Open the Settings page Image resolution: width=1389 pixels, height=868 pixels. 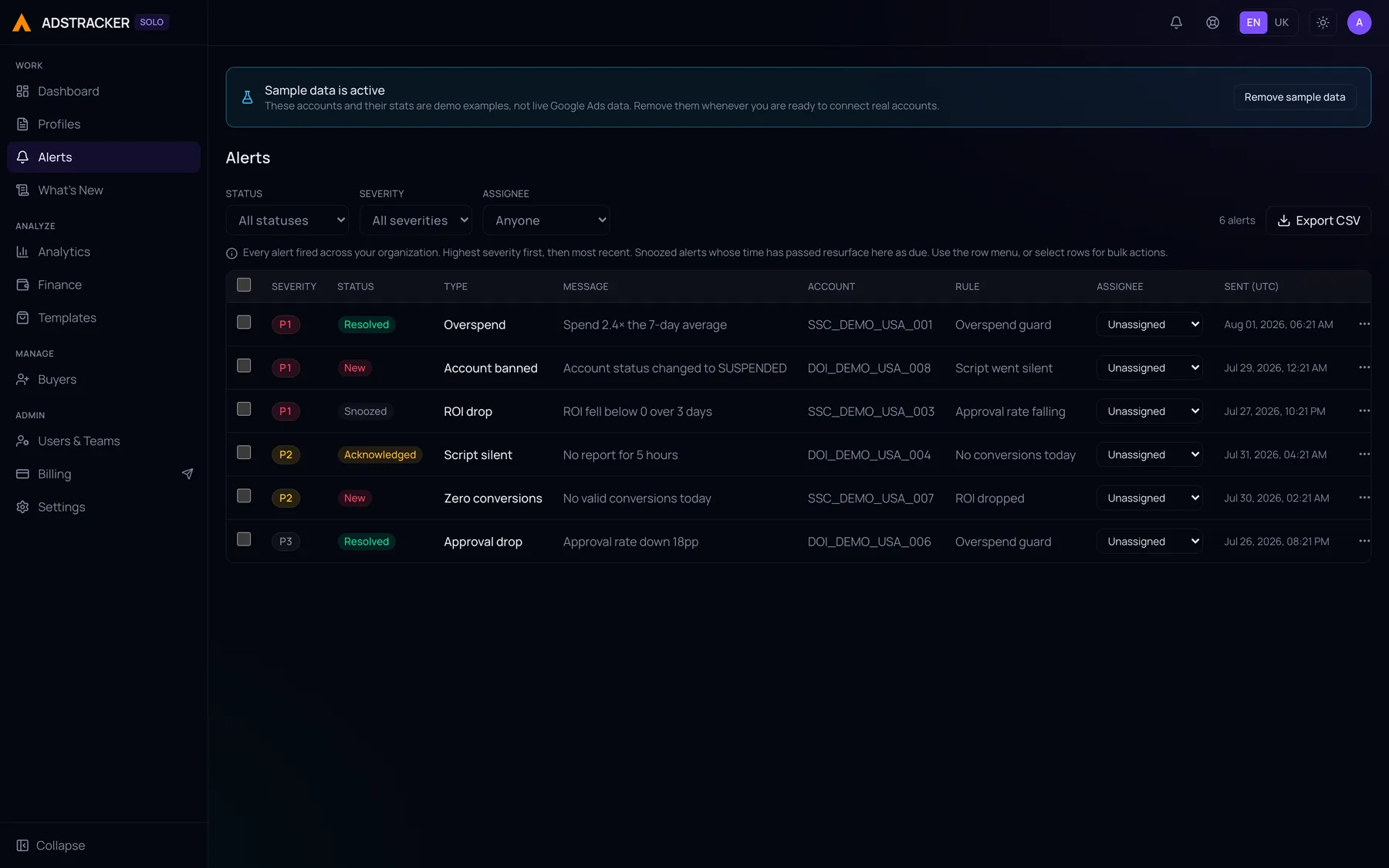pos(103,507)
